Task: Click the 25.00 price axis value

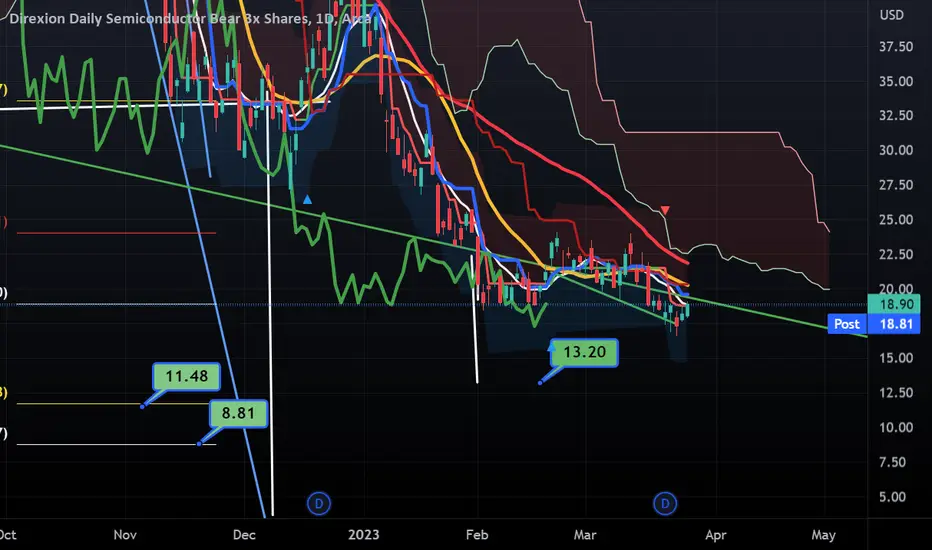Action: tap(896, 219)
